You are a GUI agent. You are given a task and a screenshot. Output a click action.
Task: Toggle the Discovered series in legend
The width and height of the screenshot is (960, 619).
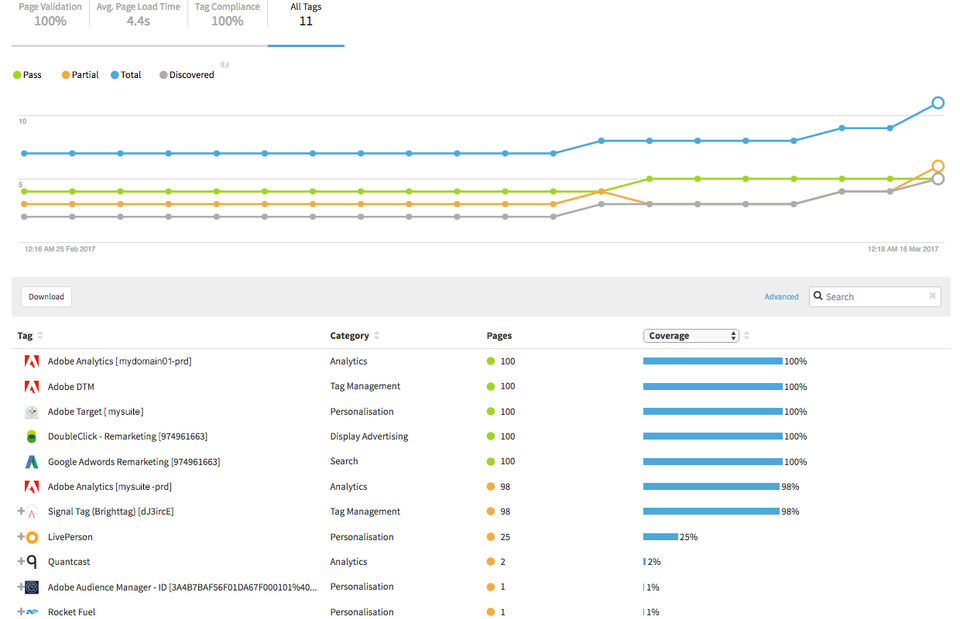[x=187, y=75]
